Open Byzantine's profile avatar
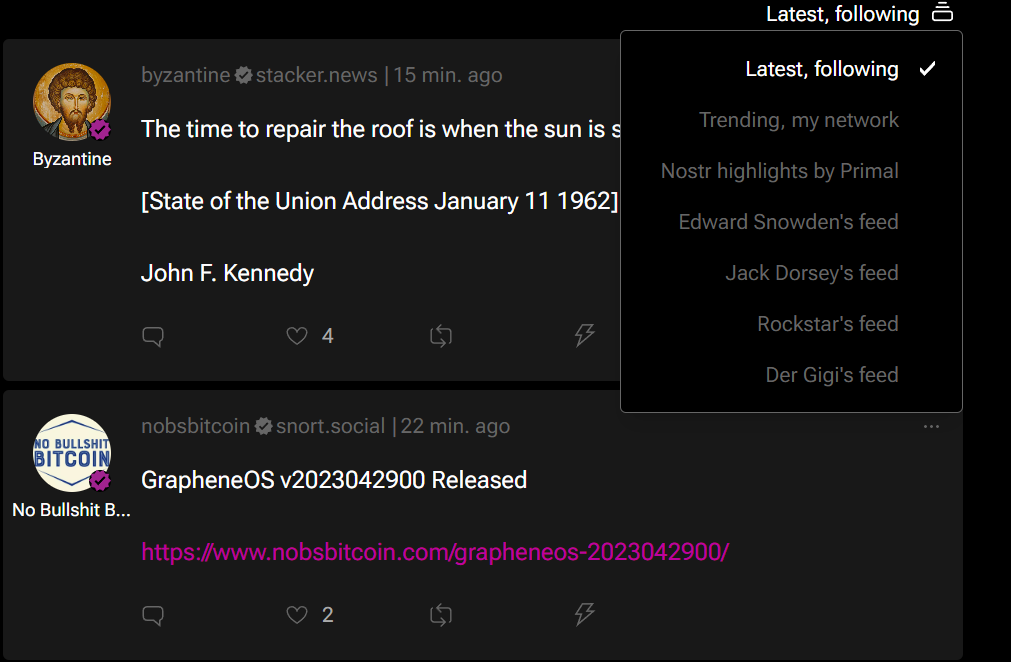Viewport: 1011px width, 662px height. [72, 103]
